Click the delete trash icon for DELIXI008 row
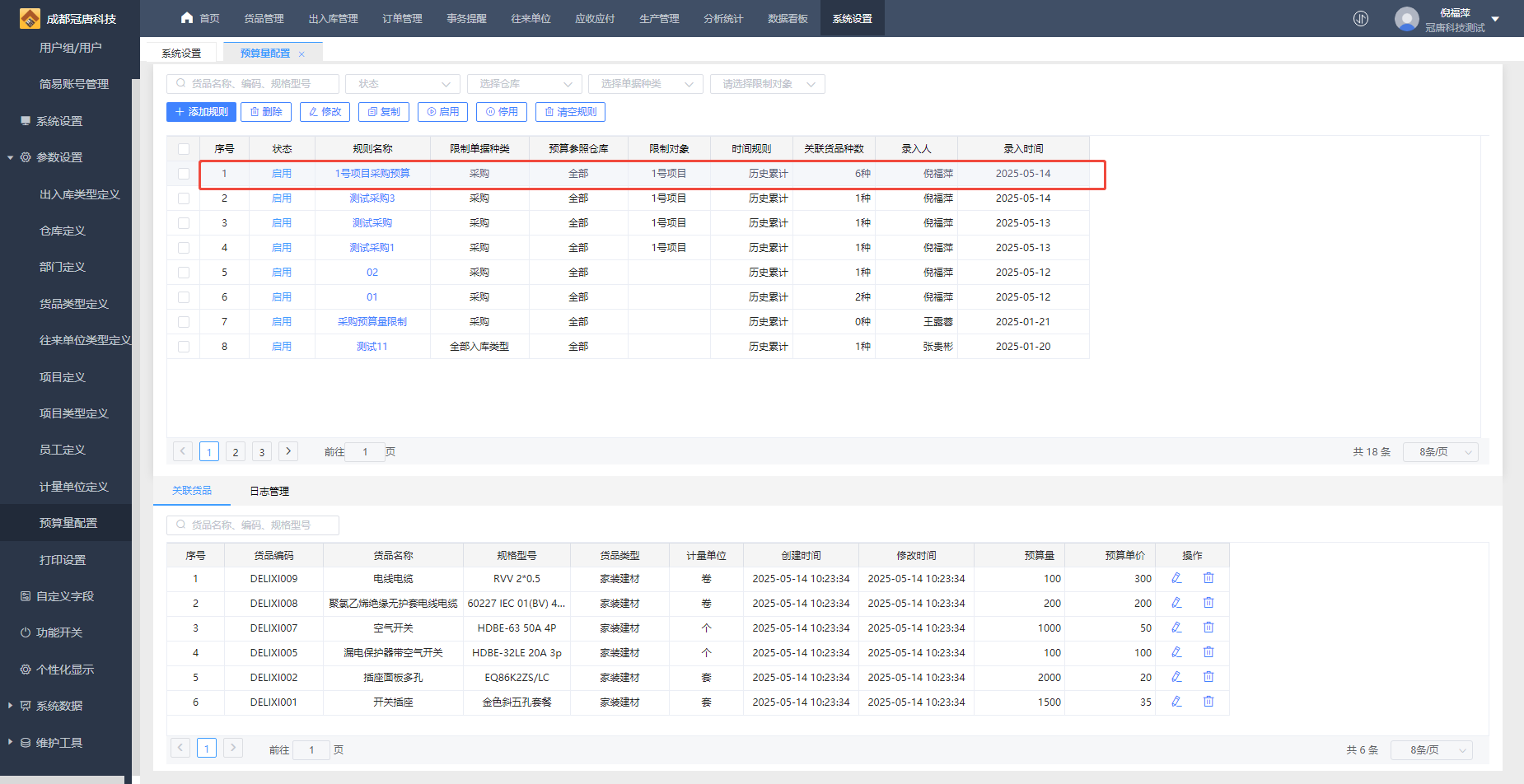Screen dimensions: 1524x784 [x=1208, y=603]
